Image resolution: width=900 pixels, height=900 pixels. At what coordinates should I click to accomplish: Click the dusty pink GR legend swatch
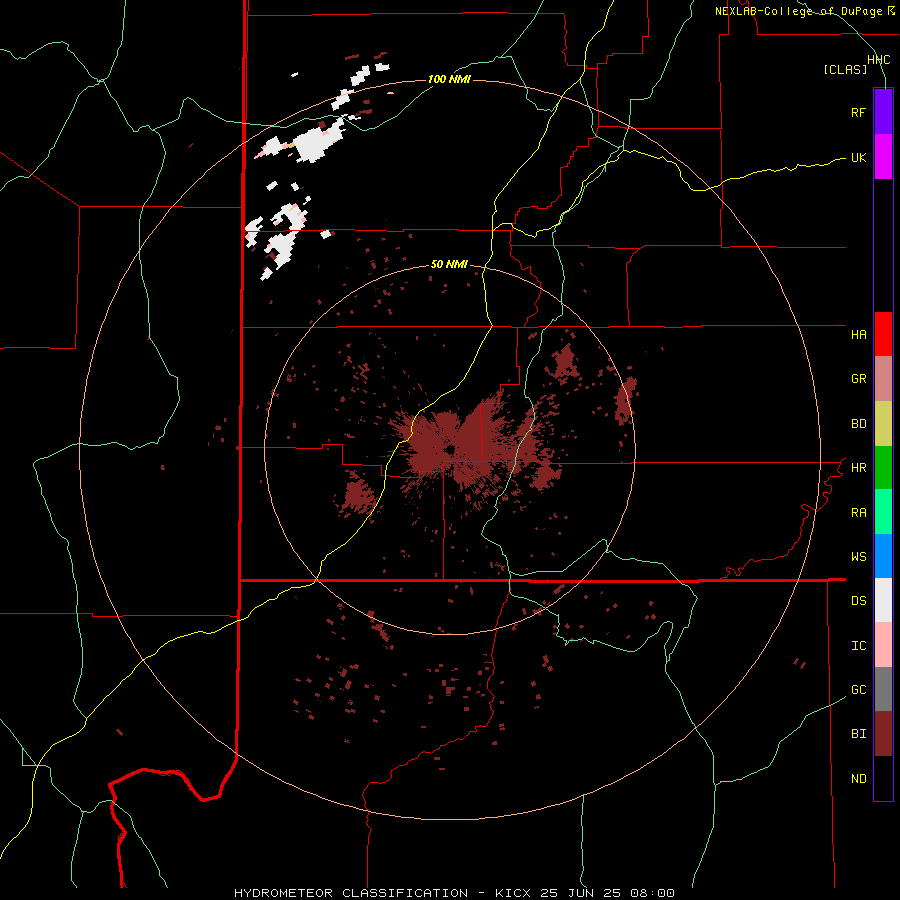[x=883, y=379]
